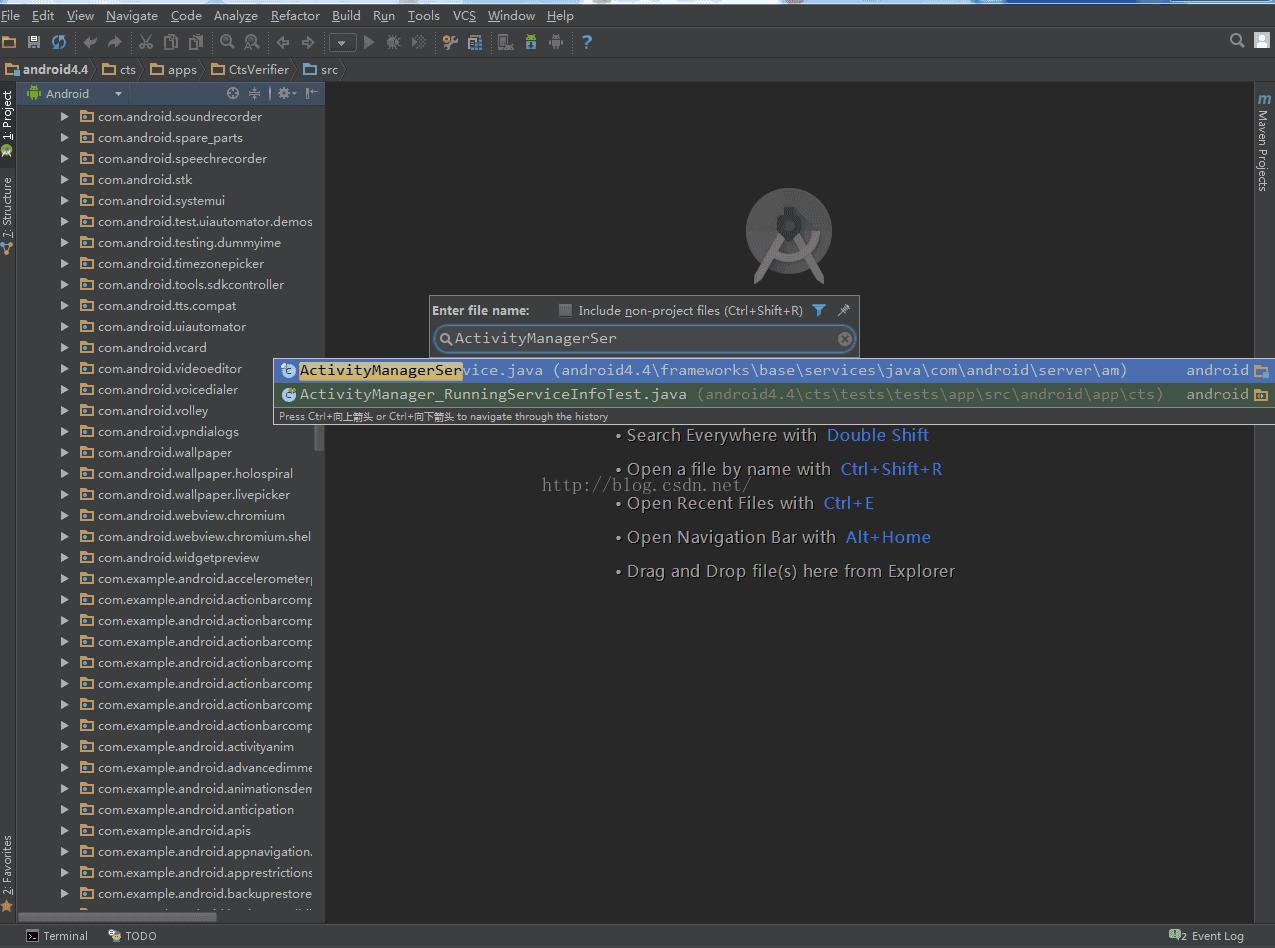Clear the file name search field

coord(845,339)
